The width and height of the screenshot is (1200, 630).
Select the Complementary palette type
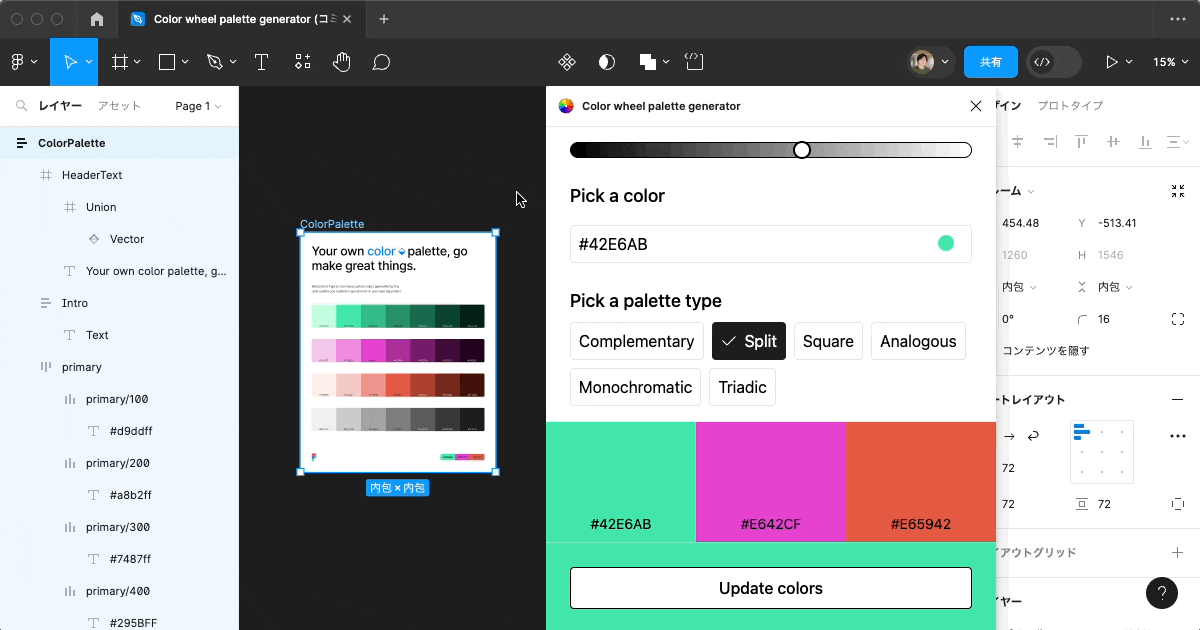click(x=636, y=341)
